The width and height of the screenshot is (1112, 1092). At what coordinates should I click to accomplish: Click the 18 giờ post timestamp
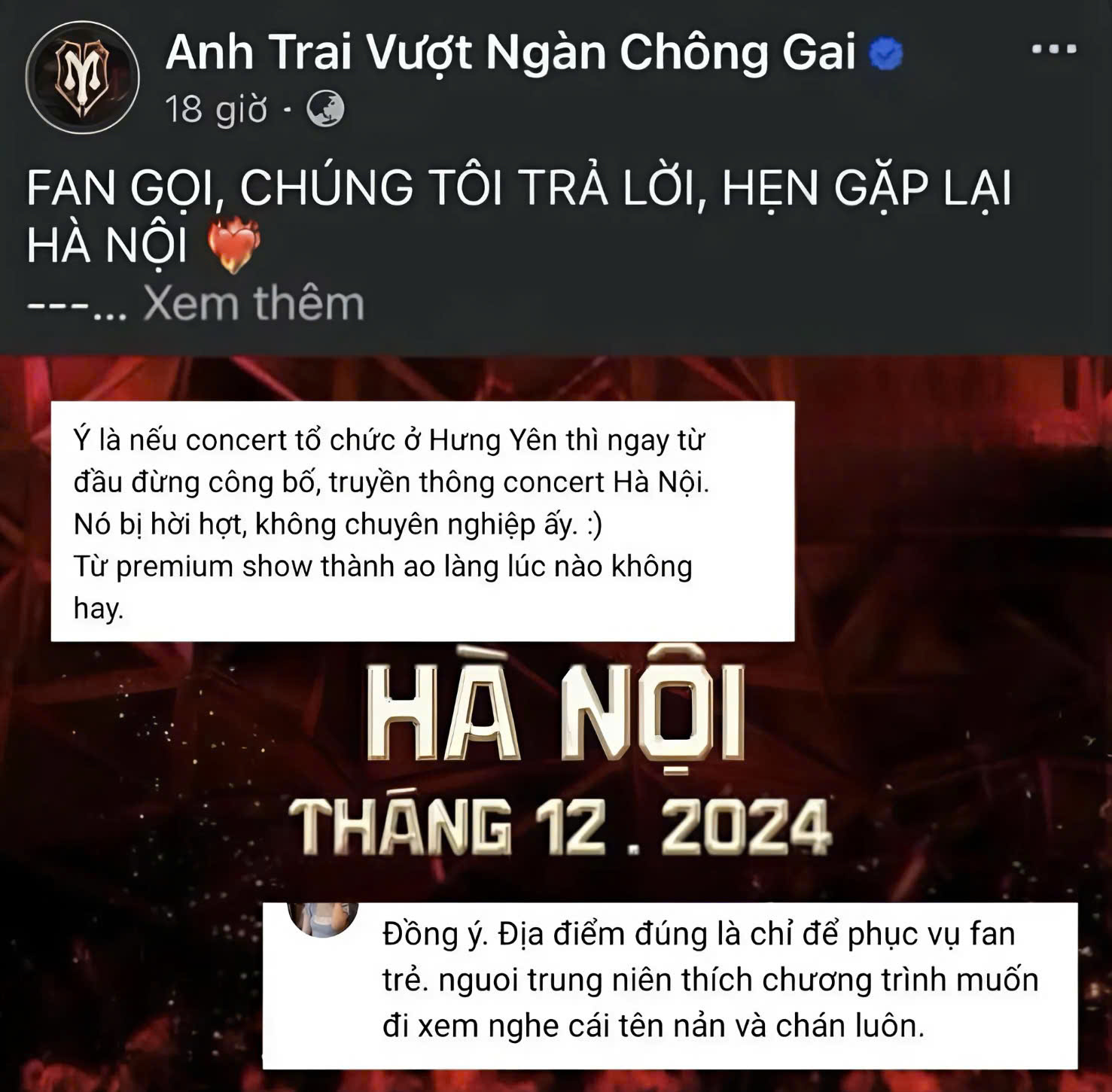tap(216, 110)
